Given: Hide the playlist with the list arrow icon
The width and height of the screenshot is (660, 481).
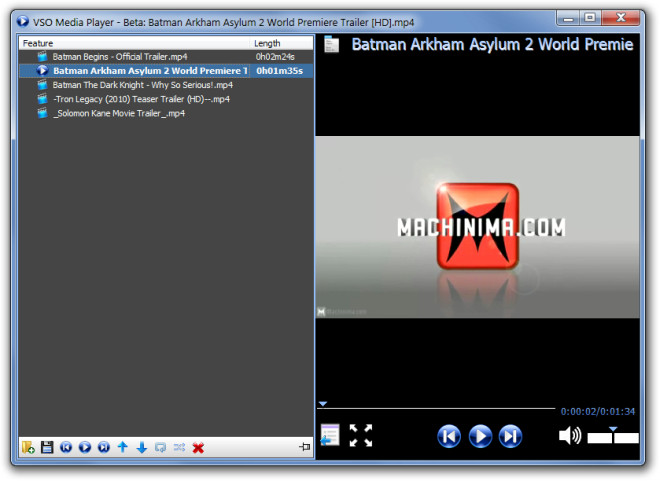Looking at the screenshot, I should click(x=330, y=435).
